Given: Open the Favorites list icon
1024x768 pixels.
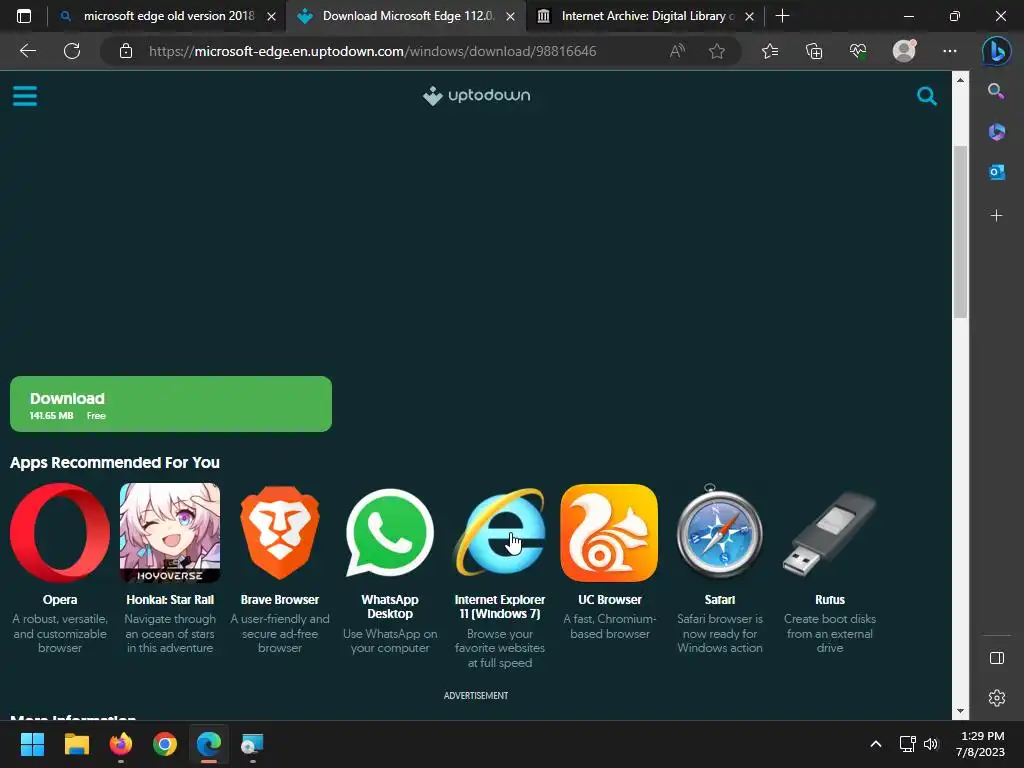Looking at the screenshot, I should 770,51.
